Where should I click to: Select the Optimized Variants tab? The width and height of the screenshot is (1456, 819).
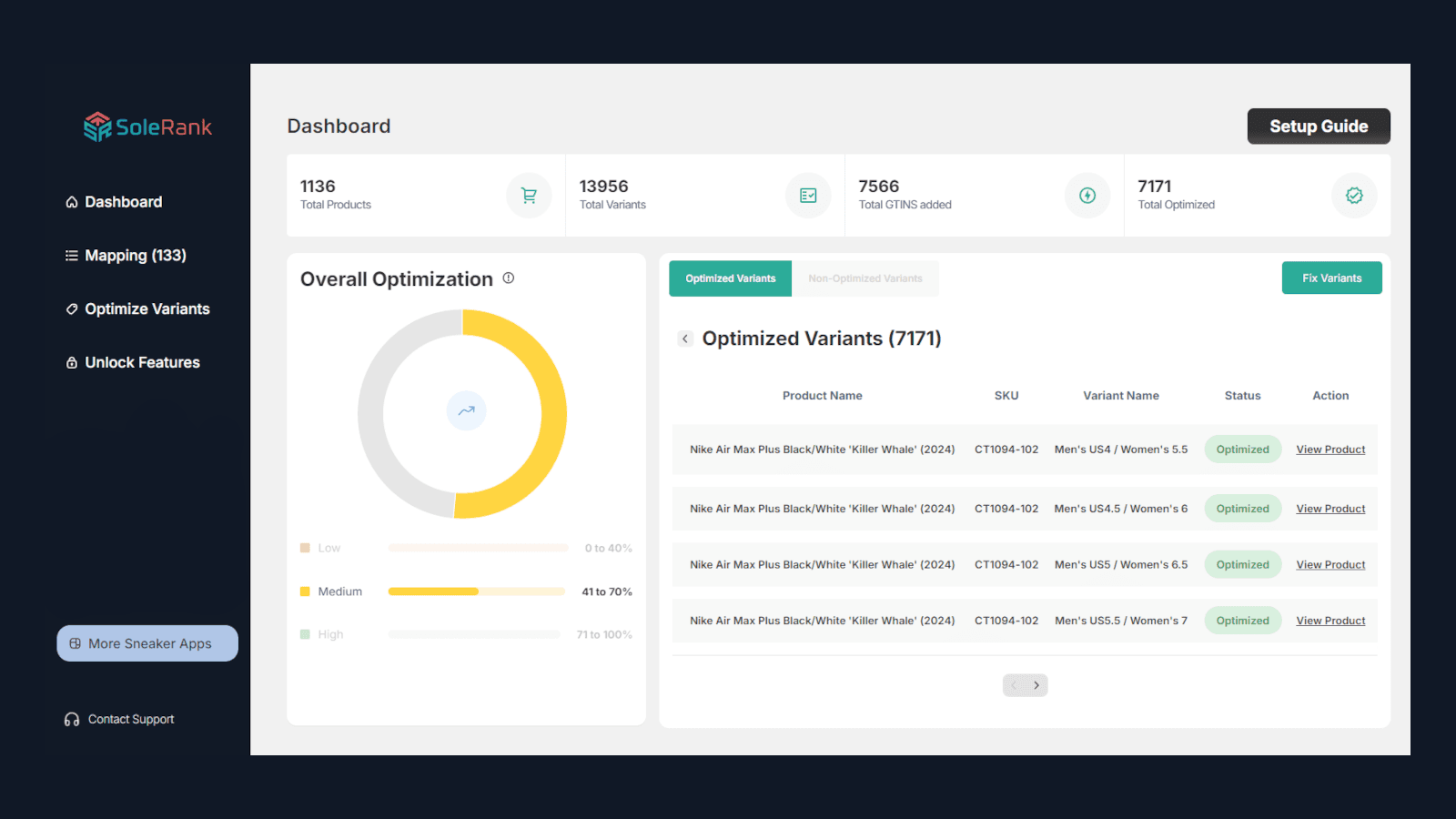coord(730,278)
